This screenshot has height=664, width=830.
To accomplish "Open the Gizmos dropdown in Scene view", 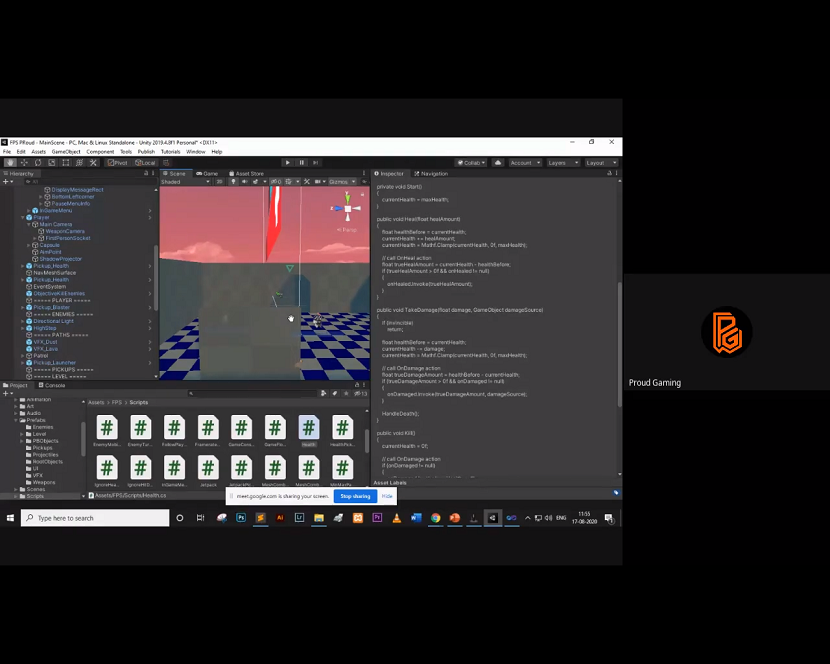I will click(x=340, y=180).
